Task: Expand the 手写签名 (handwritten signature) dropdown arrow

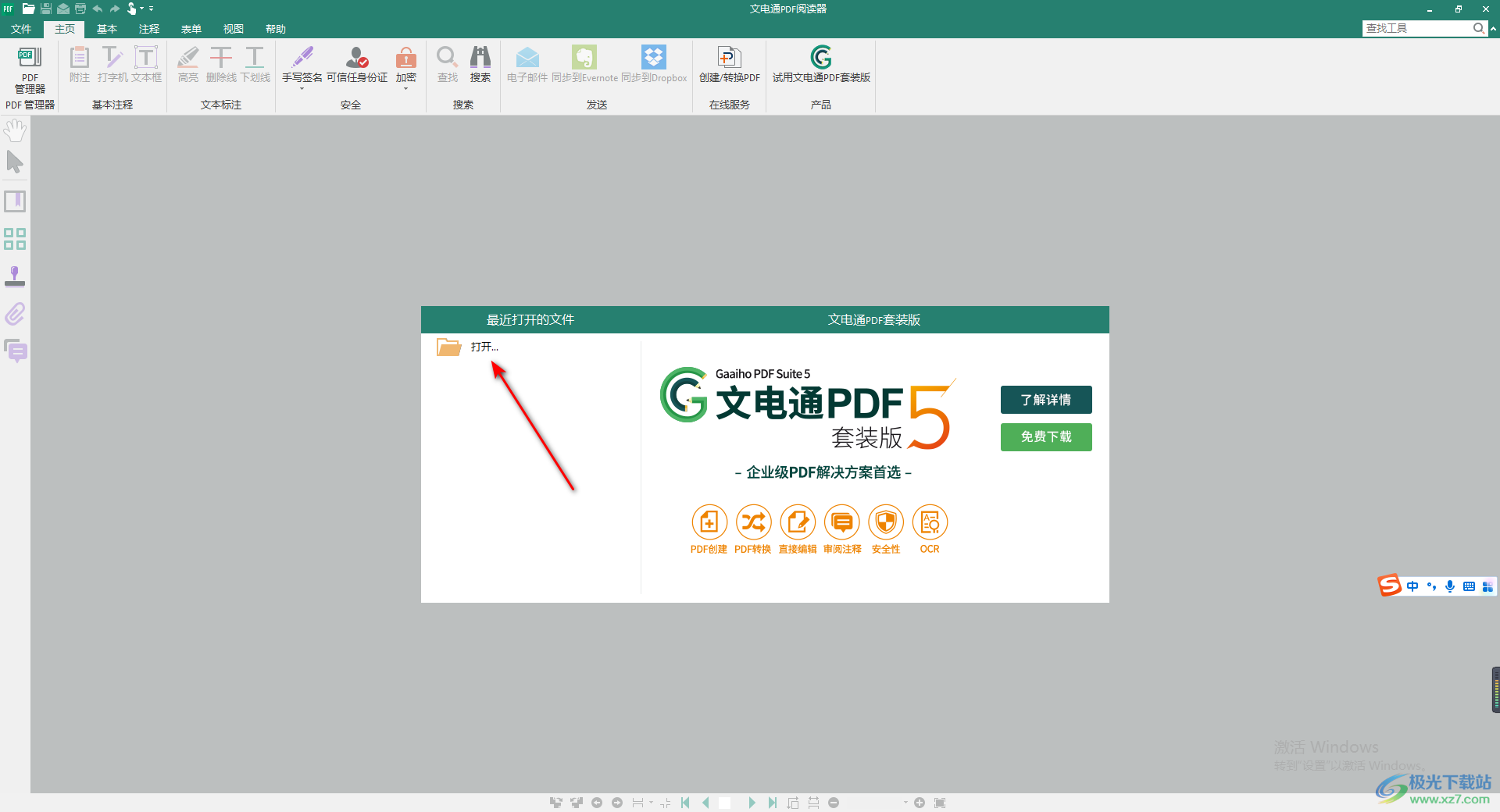Action: tap(302, 88)
